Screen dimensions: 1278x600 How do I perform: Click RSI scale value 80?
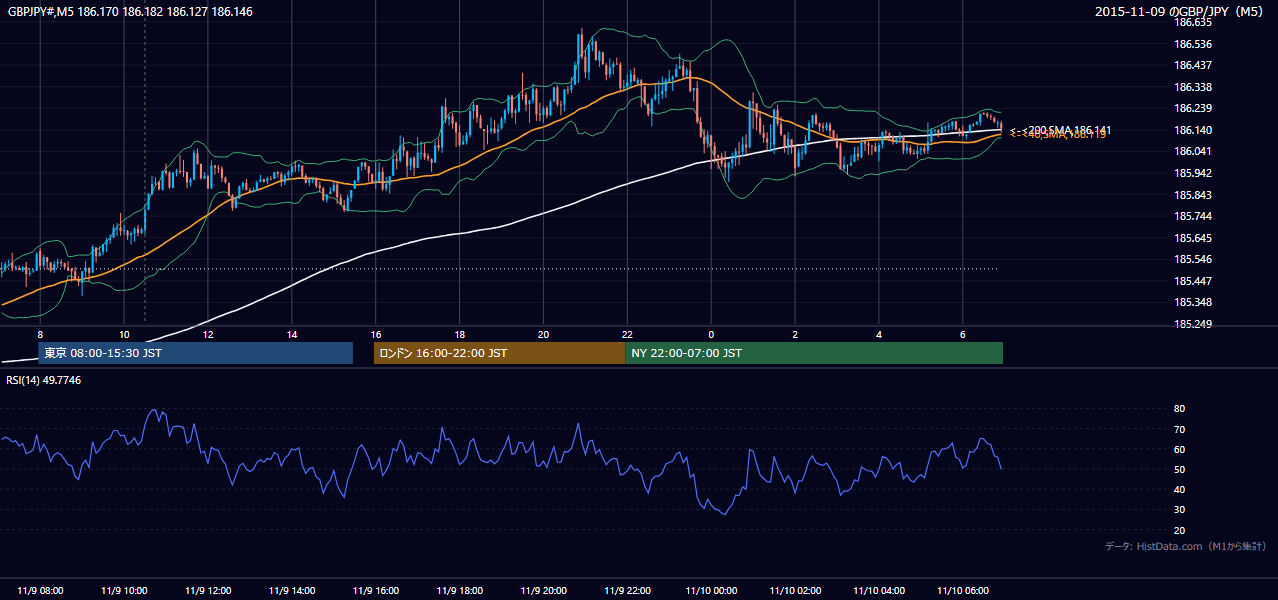pyautogui.click(x=1179, y=409)
